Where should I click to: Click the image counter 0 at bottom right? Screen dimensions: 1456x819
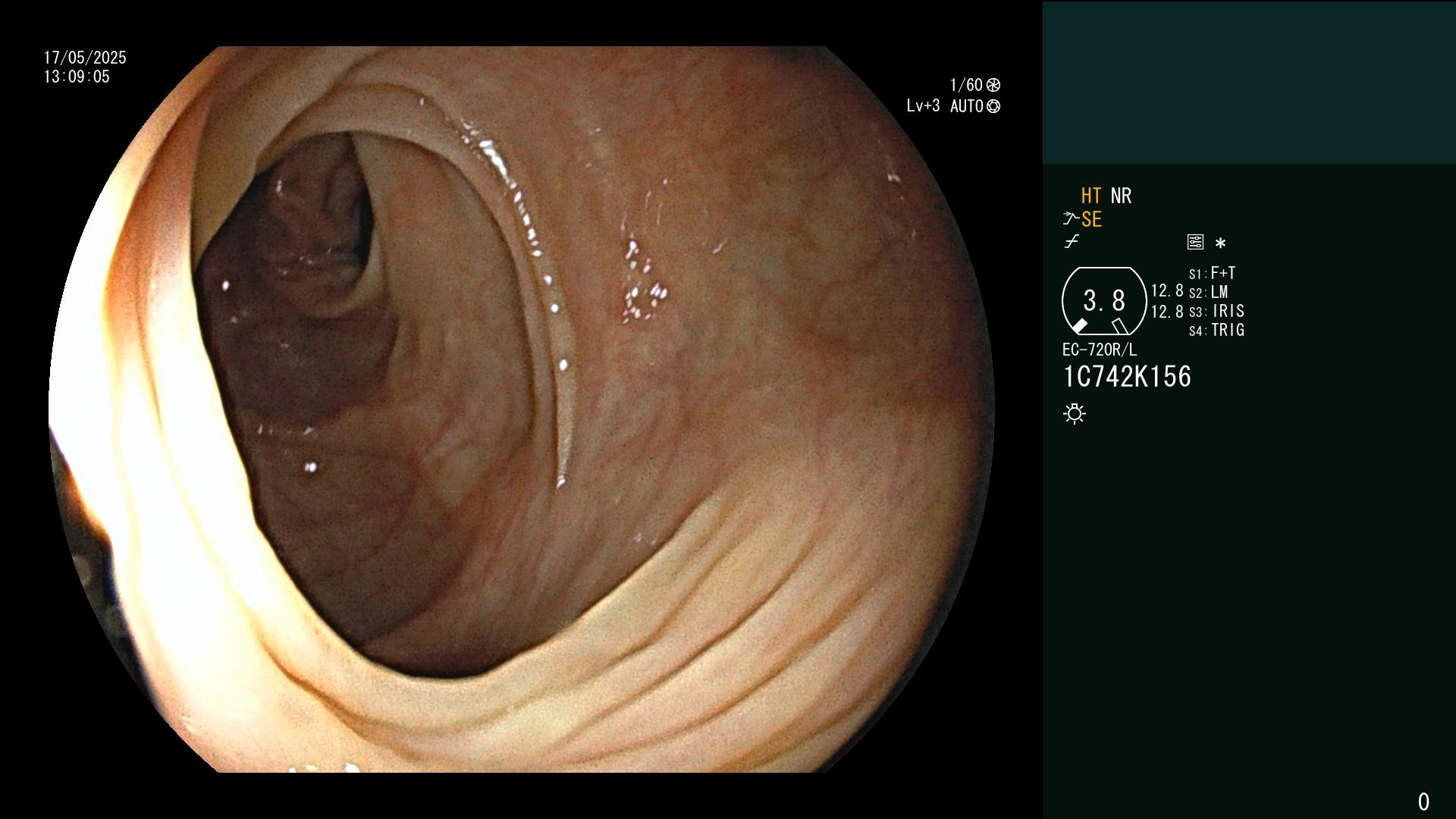1423,802
